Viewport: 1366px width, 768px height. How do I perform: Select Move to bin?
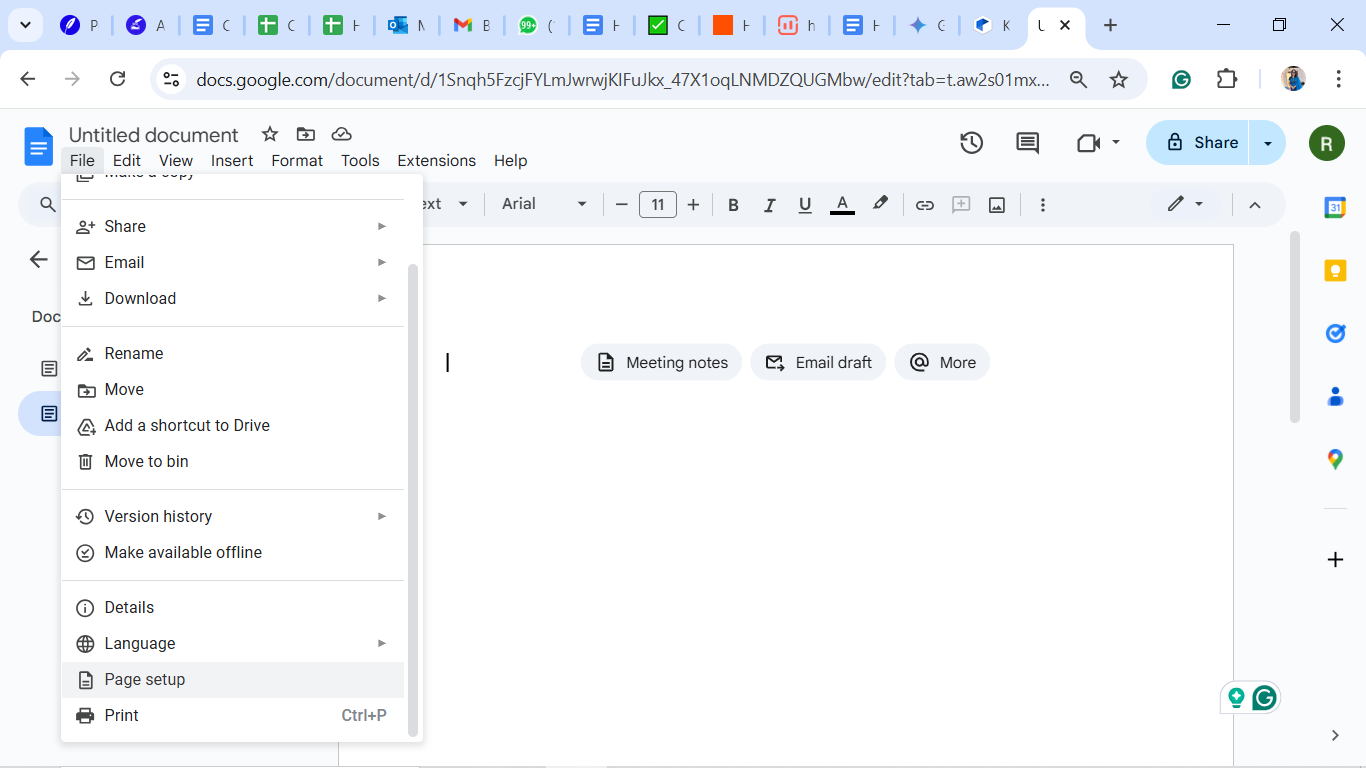[x=232, y=461]
